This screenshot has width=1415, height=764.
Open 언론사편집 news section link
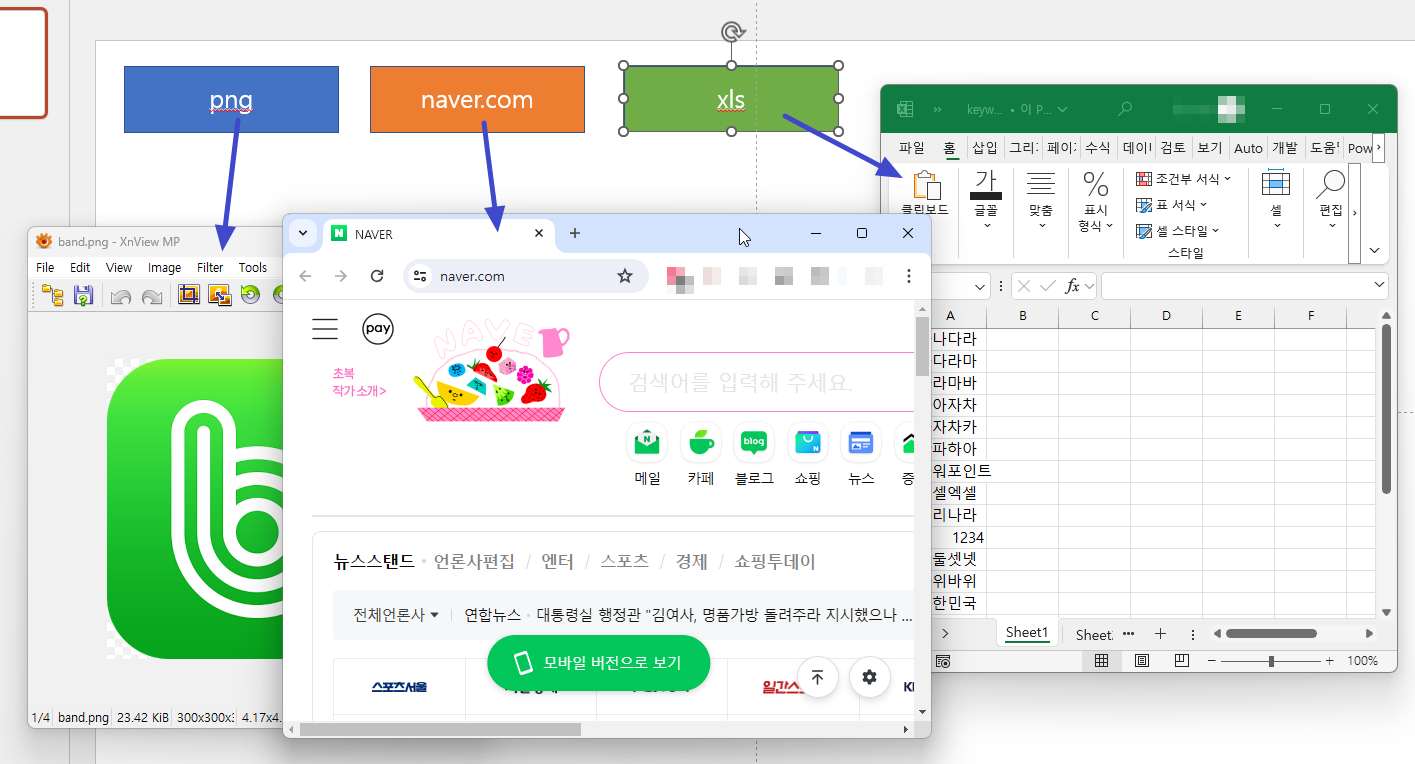474,562
